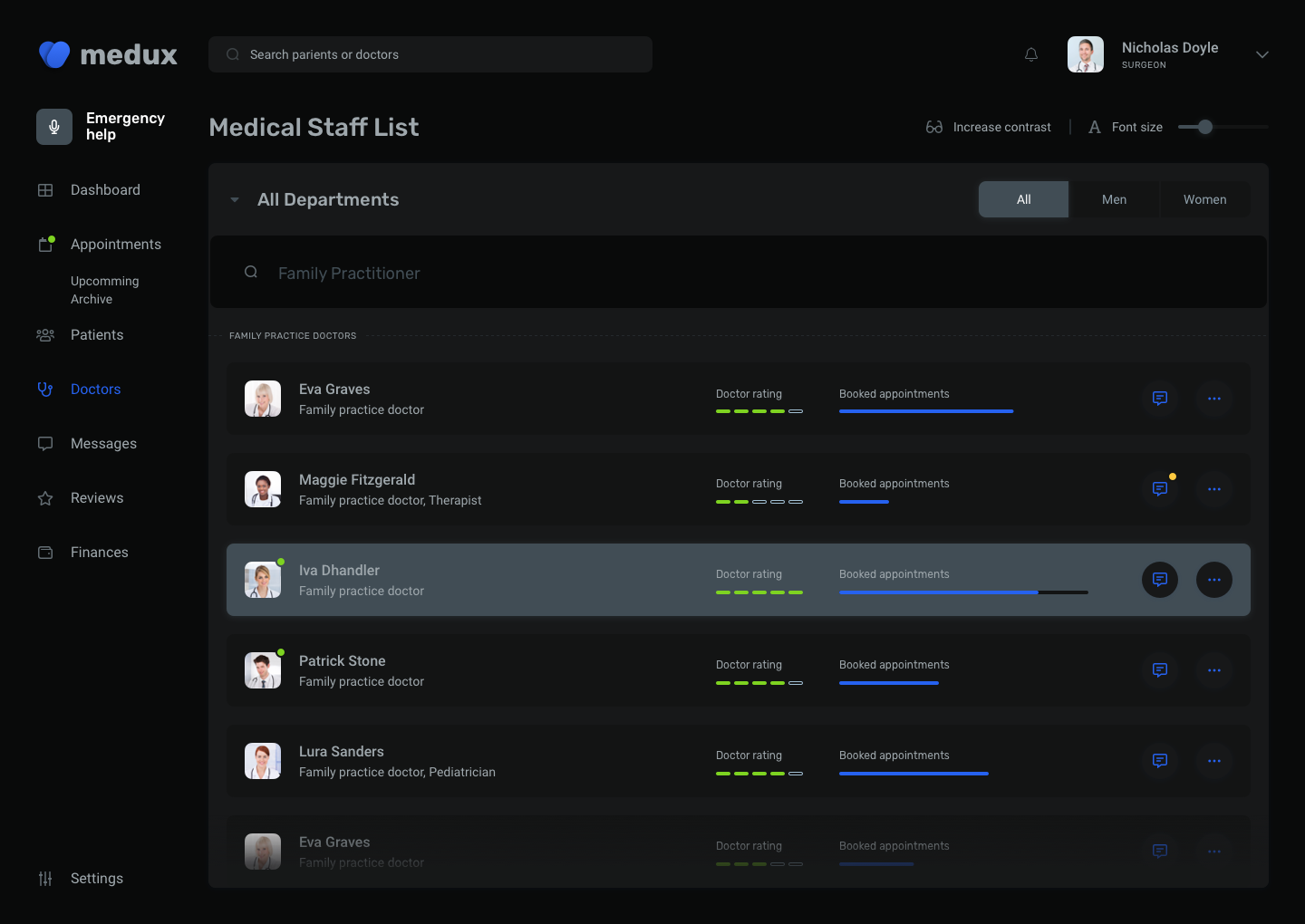1305x924 pixels.
Task: Go to Patients in the sidebar
Action: (x=97, y=335)
